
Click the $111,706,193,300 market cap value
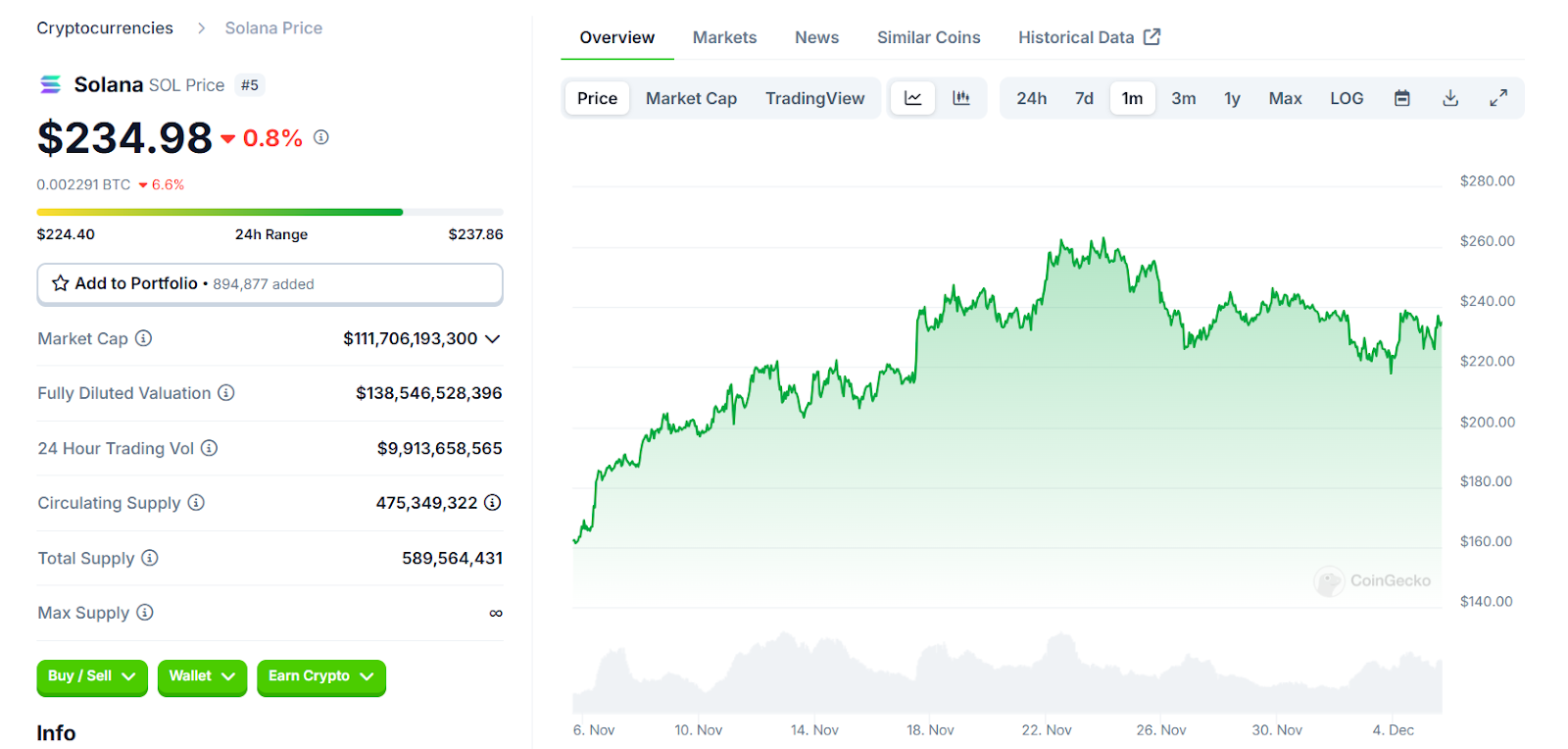[x=410, y=338]
